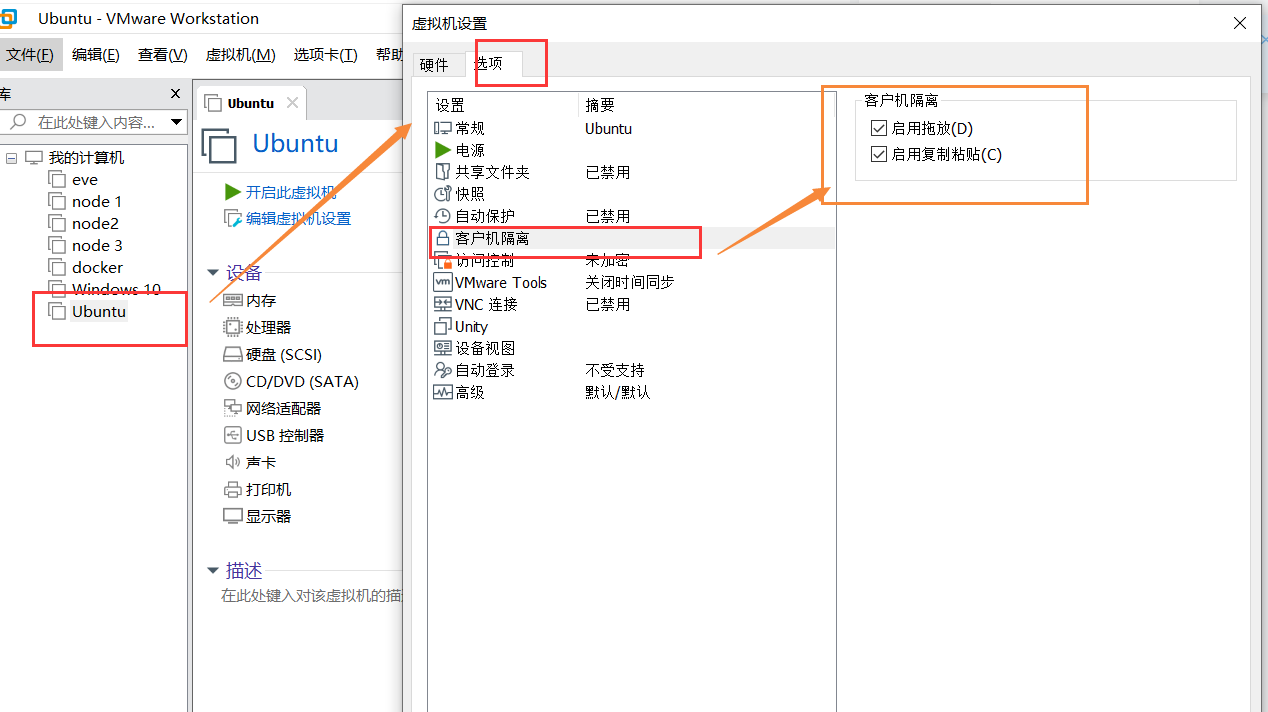Viewport: 1268px width, 712px height.
Task: Click the Processors (处理器) chip icon
Action: (232, 327)
